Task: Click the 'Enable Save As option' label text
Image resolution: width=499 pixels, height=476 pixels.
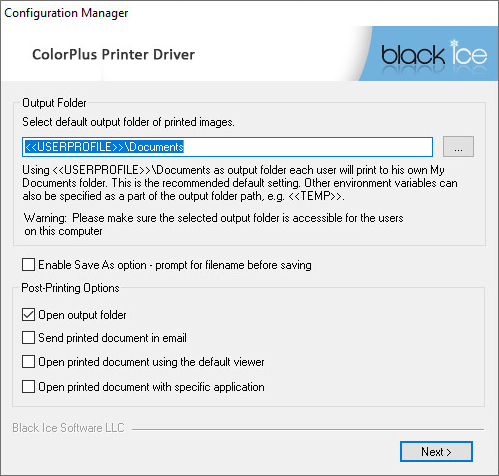Action: tap(175, 265)
